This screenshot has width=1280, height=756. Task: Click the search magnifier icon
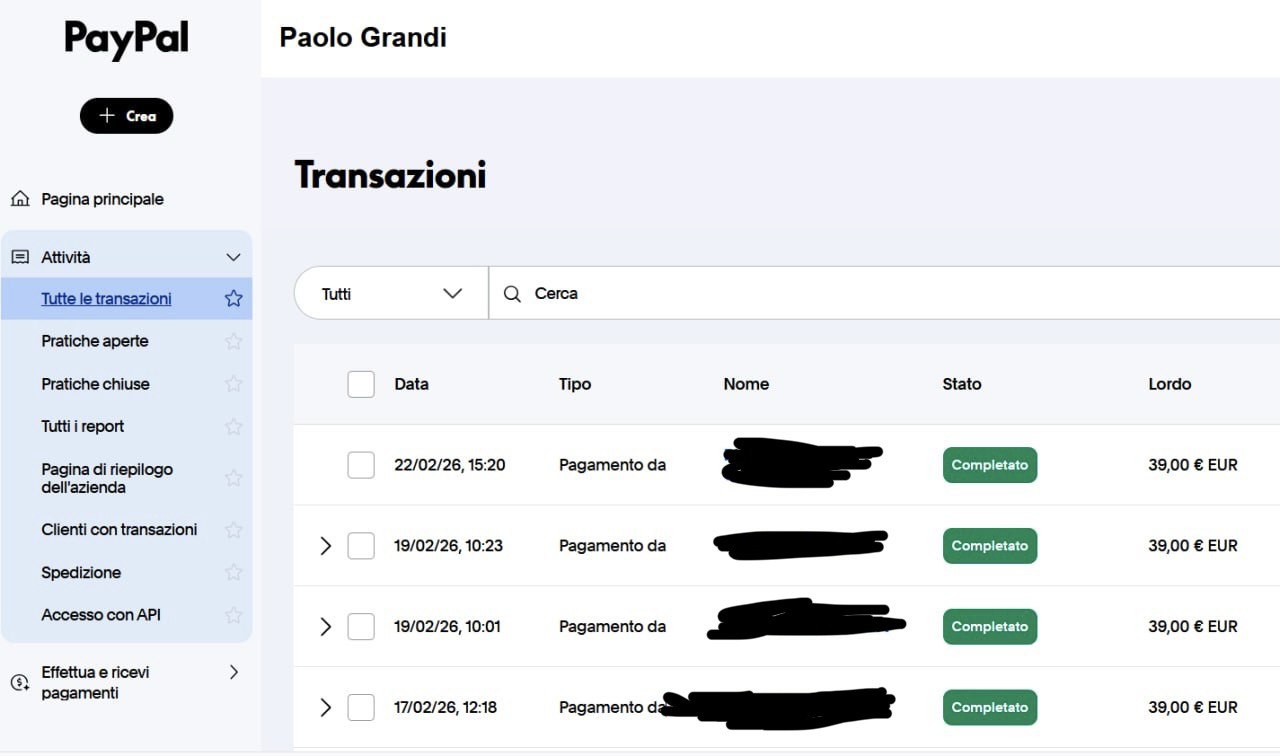[x=513, y=294]
